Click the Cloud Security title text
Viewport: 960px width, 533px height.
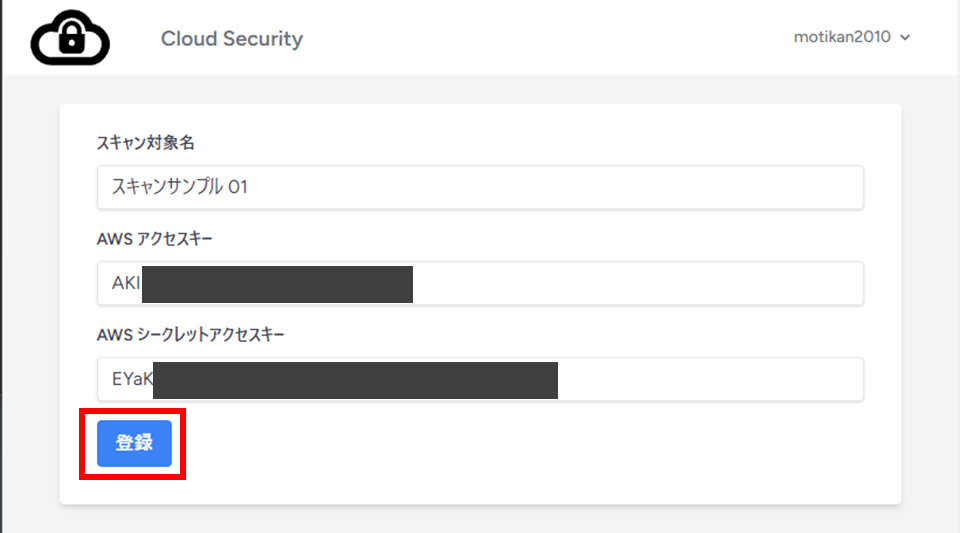coord(231,39)
